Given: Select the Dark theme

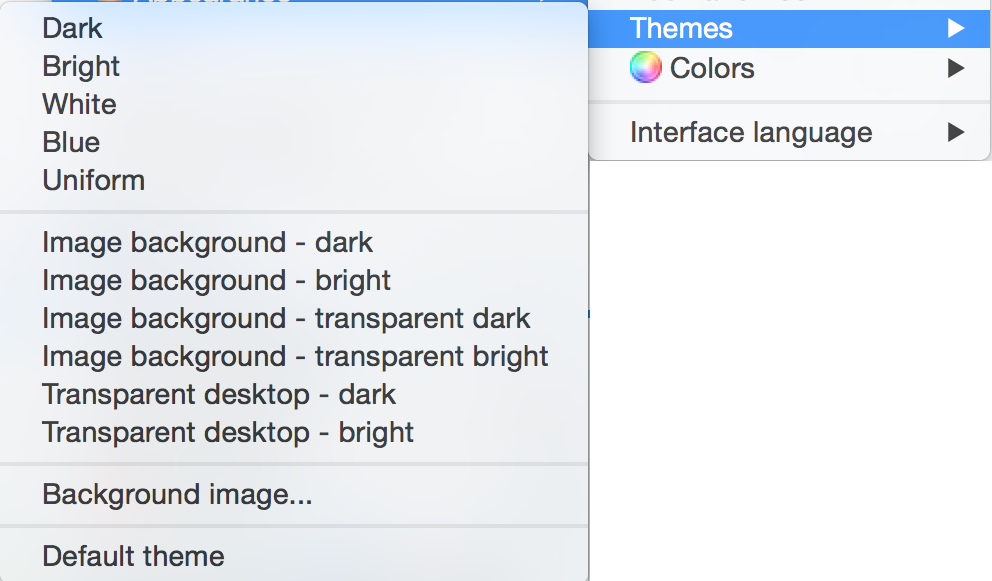Looking at the screenshot, I should click(73, 28).
